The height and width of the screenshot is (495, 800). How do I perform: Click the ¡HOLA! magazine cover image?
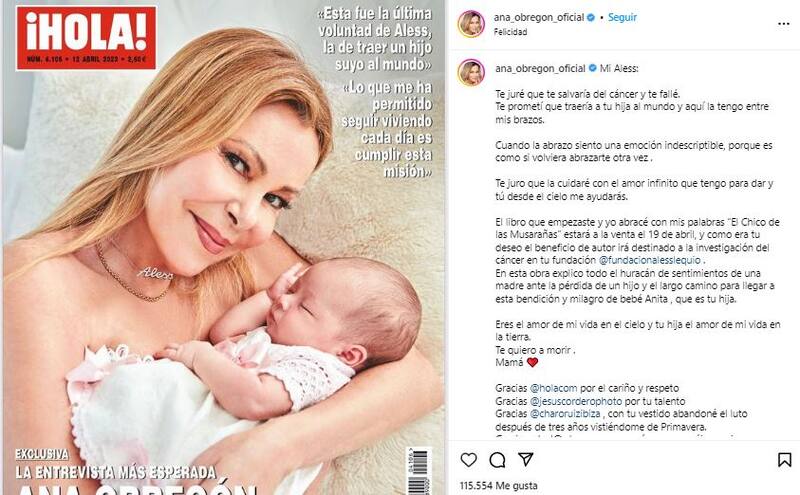pyautogui.click(x=223, y=248)
